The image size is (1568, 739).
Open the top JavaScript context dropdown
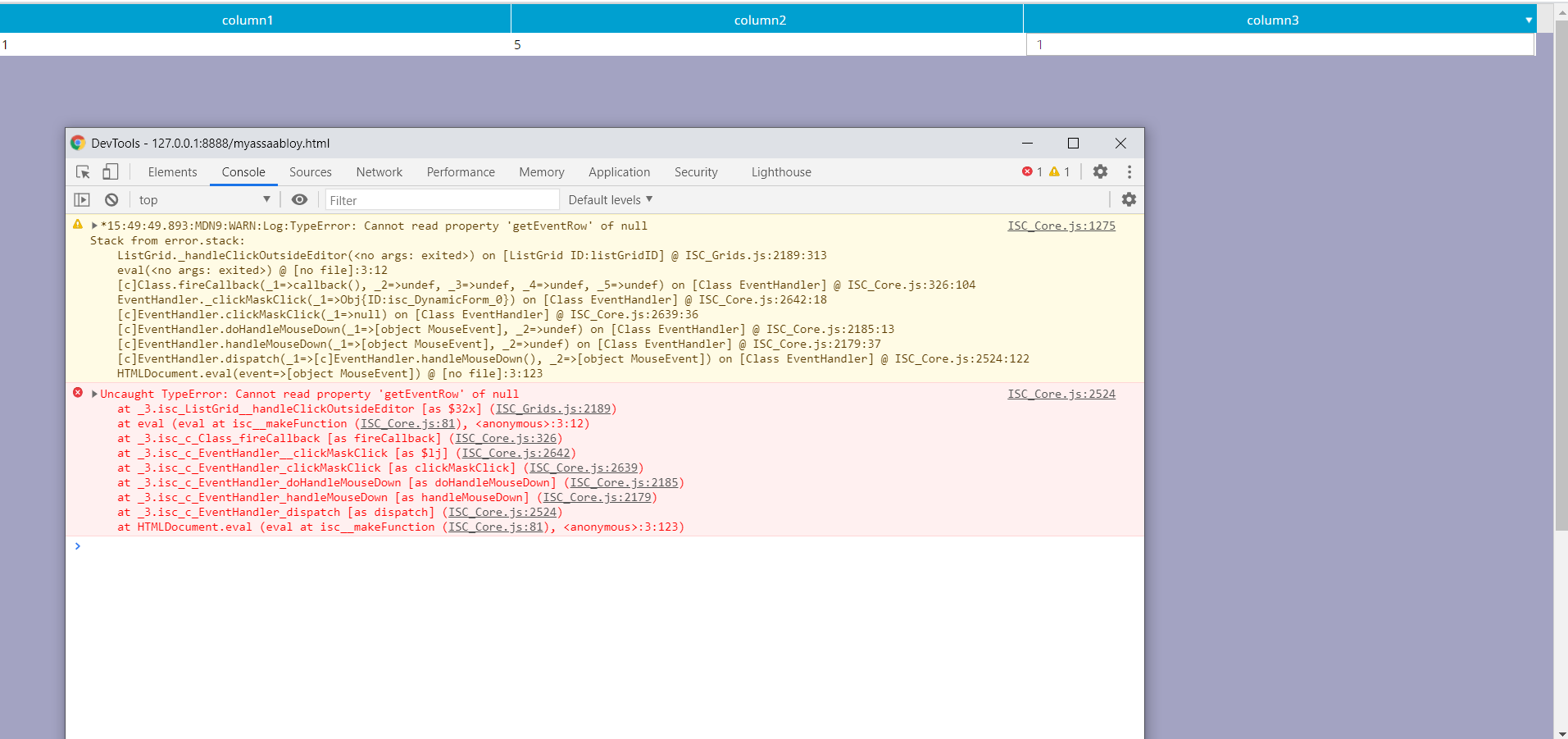pyautogui.click(x=204, y=200)
